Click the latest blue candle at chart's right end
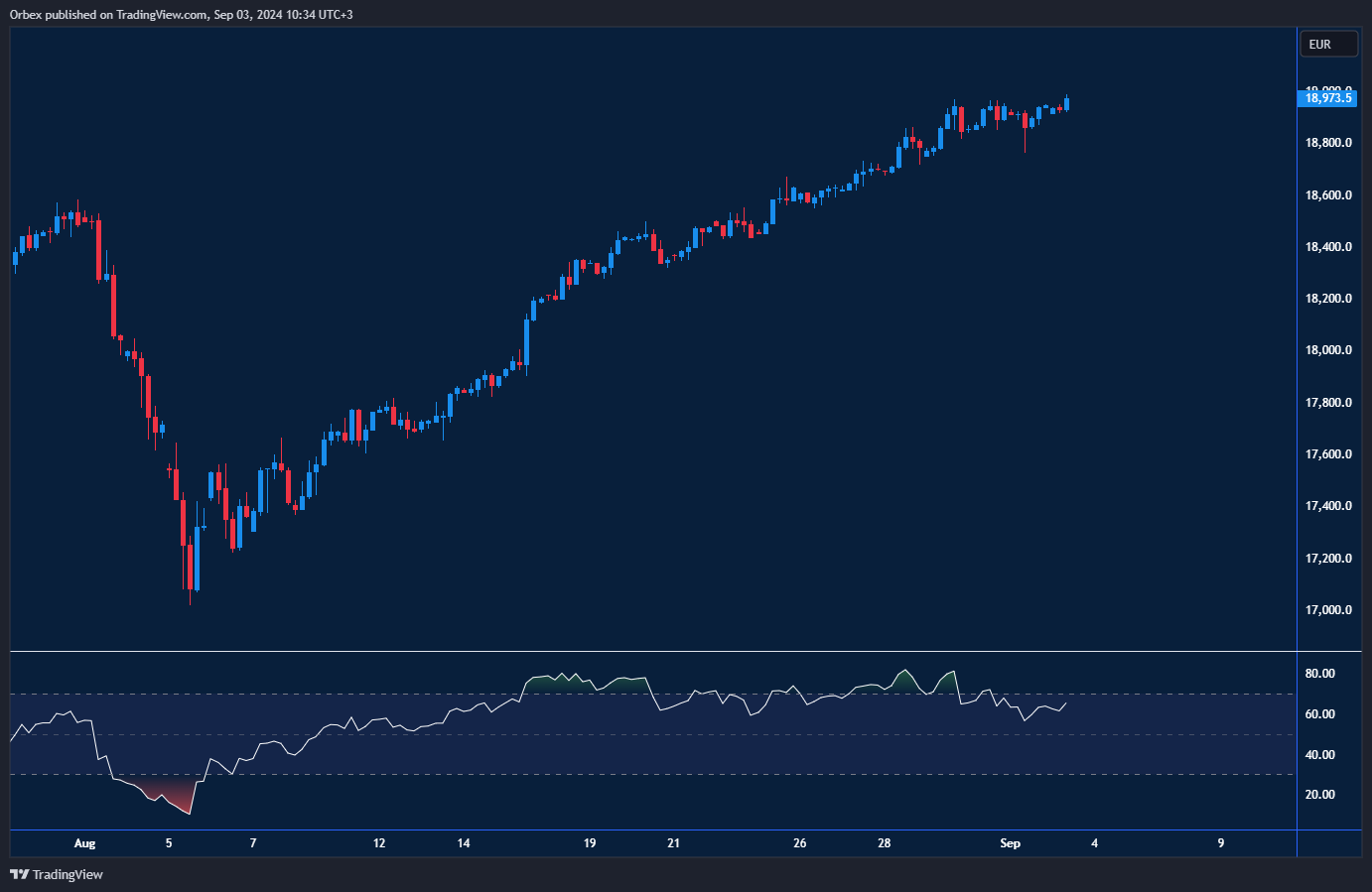1372x892 pixels. tap(1066, 103)
